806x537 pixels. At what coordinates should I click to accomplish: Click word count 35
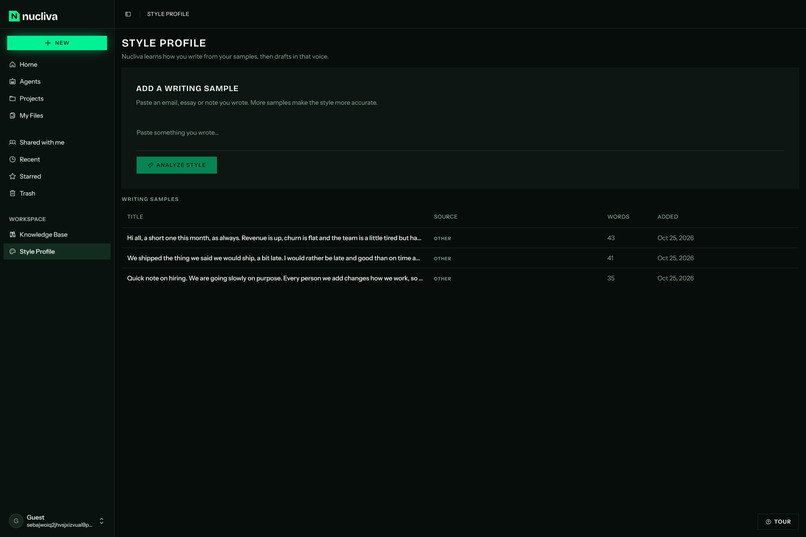(611, 278)
